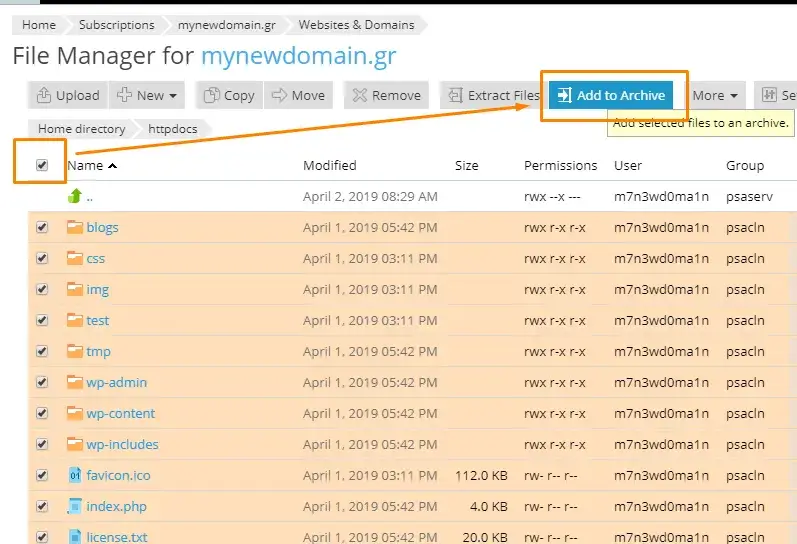
Task: Sort by the Modified column header
Action: click(329, 165)
